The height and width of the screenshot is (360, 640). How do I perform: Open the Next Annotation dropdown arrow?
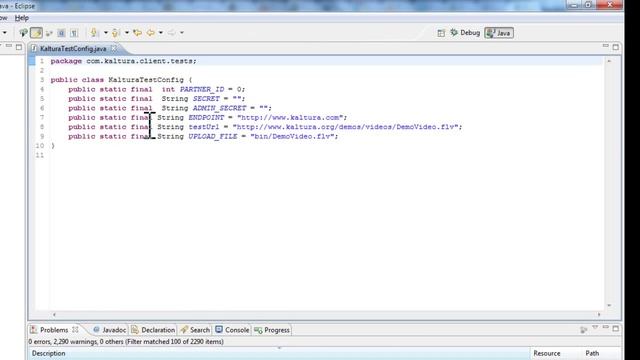pos(106,33)
